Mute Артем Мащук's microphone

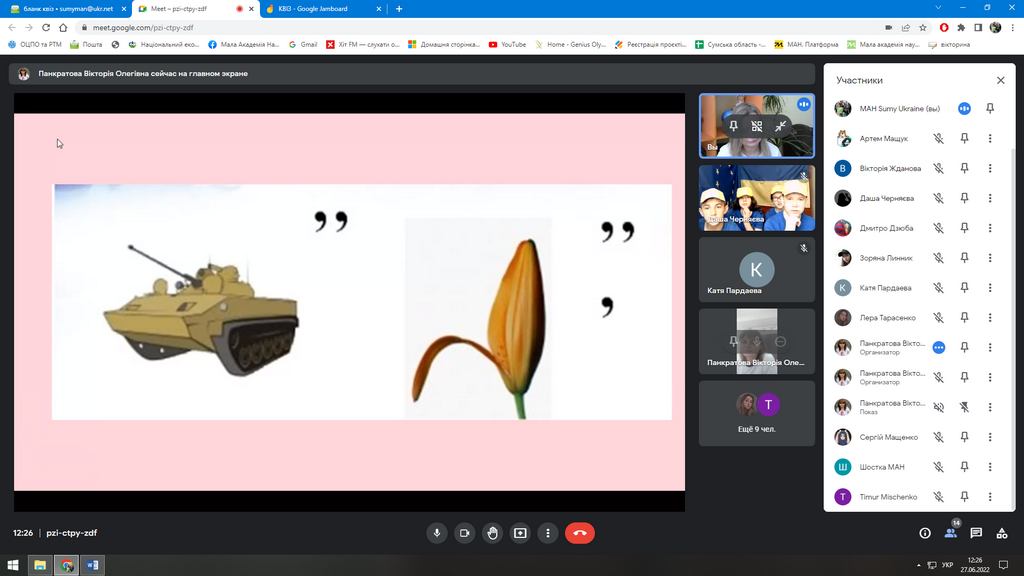[x=938, y=139]
